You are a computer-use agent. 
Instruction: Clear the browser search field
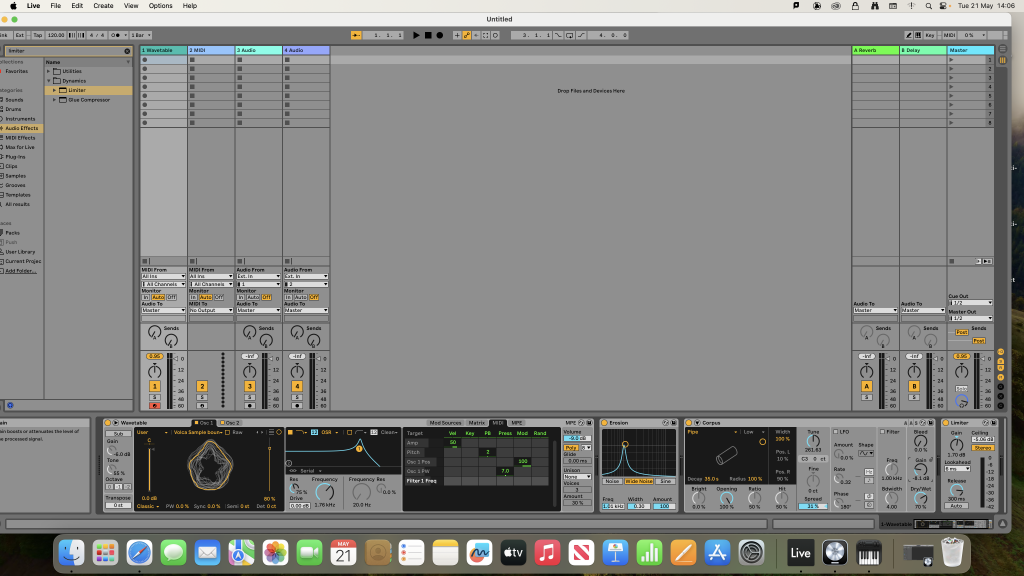127,51
